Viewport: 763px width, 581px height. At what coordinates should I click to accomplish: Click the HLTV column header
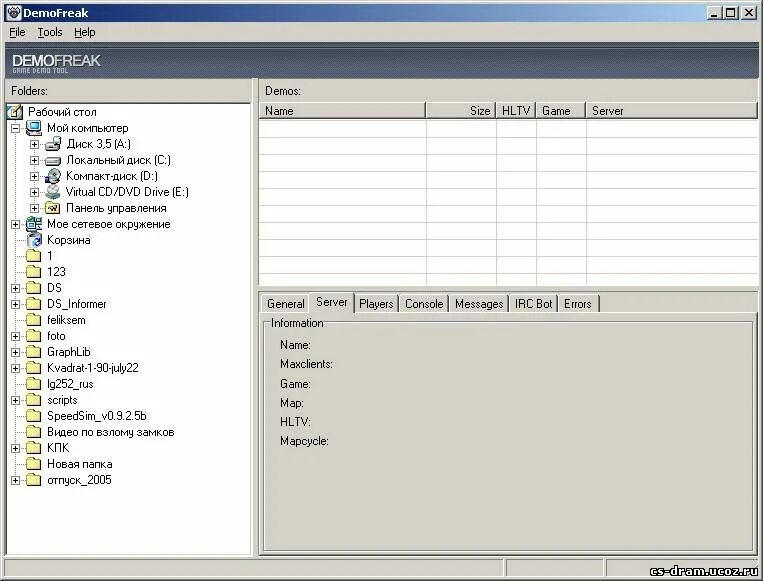point(516,111)
